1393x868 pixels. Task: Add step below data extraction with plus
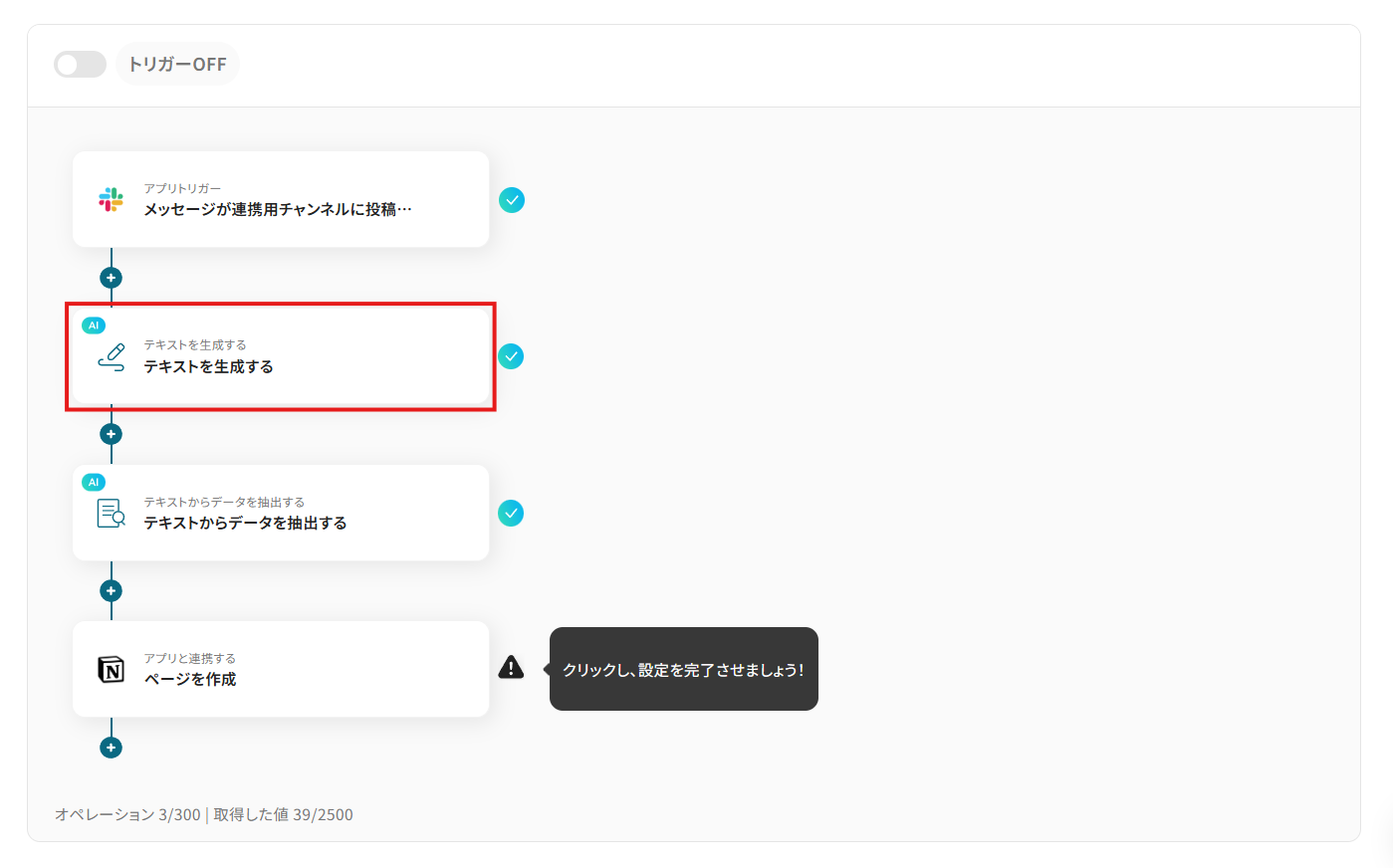point(112,591)
